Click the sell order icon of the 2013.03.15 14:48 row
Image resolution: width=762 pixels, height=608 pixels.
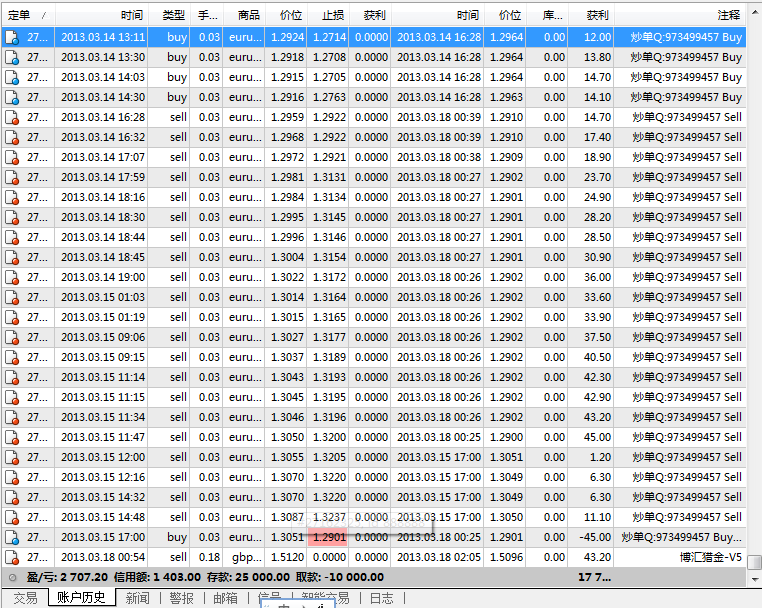pyautogui.click(x=12, y=517)
